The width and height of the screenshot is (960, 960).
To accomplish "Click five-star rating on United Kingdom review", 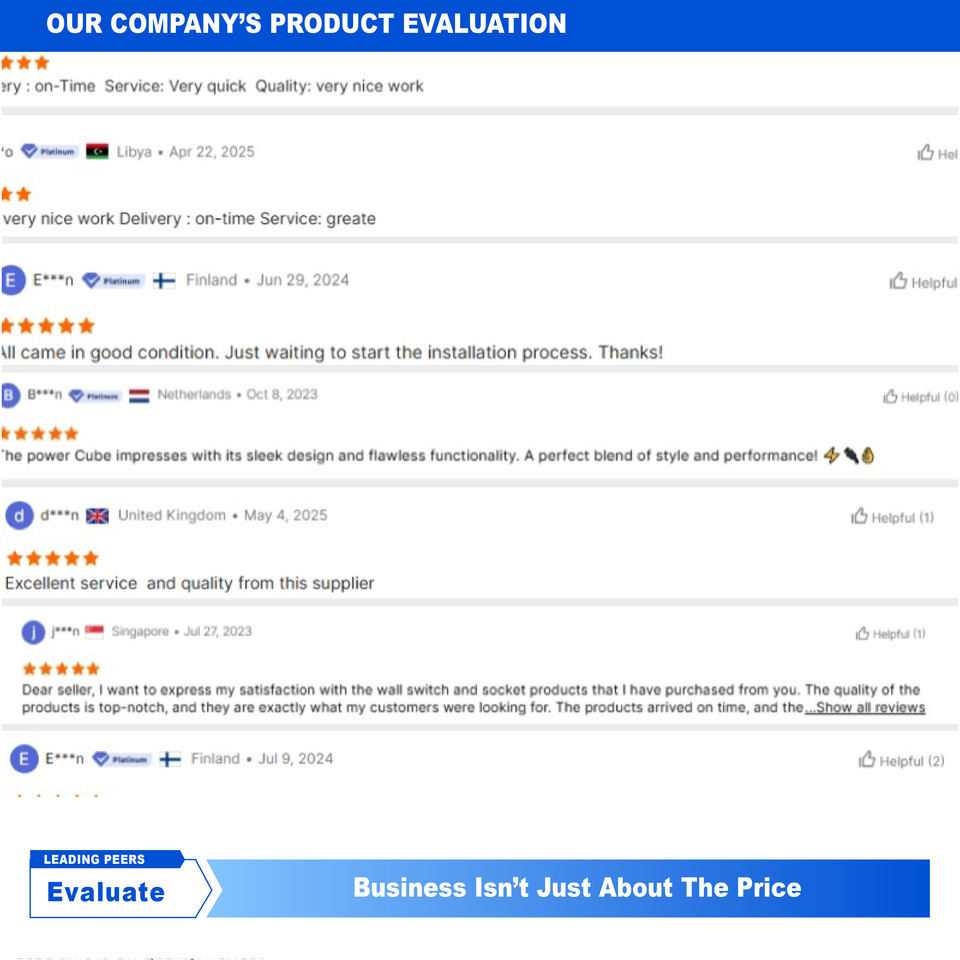I will [52, 558].
